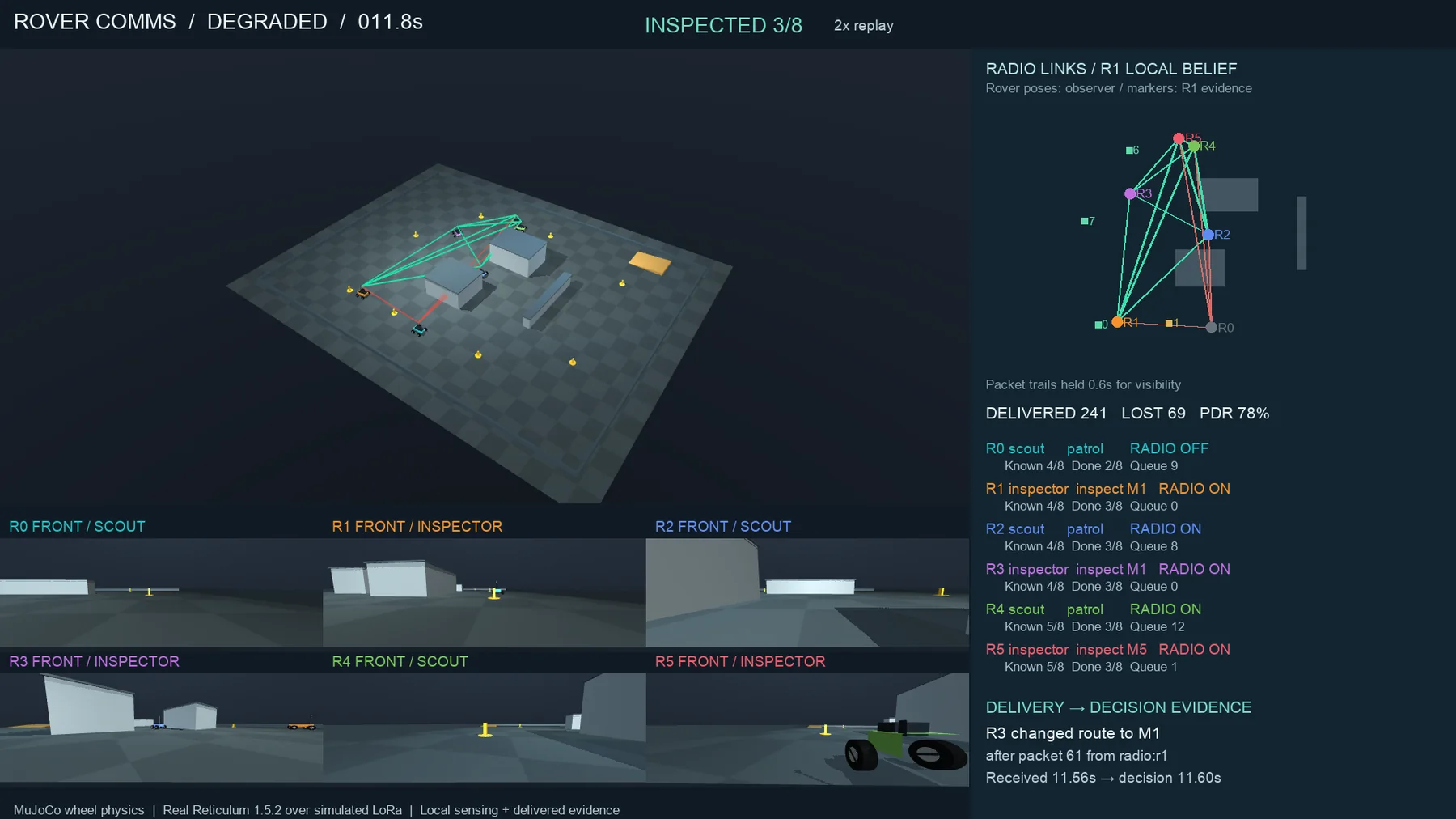This screenshot has height=819, width=1456.
Task: Click the INSPECTED 3/8 counter
Action: click(x=723, y=25)
